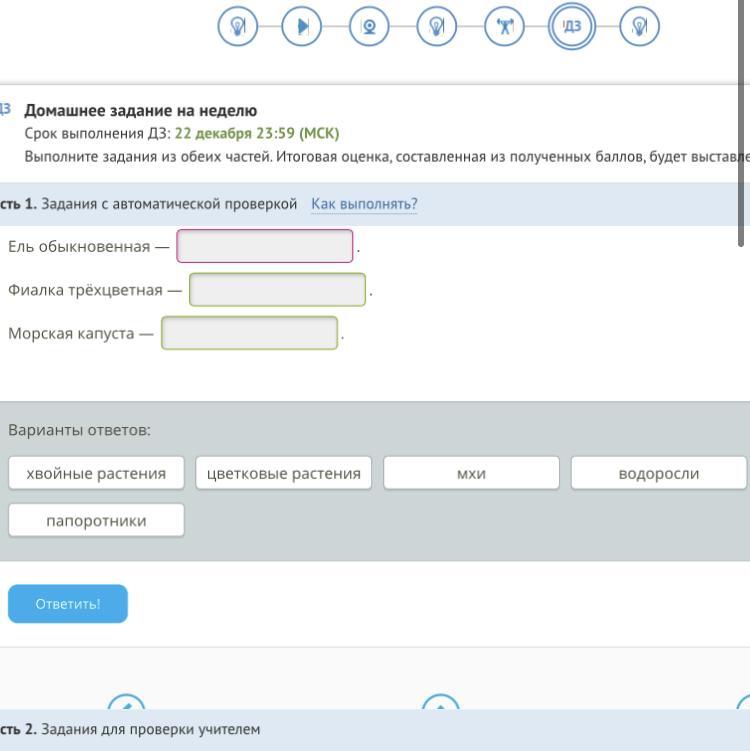750x751 pixels.
Task: Click the vertical scrollbar on the right edge
Action: [x=742, y=120]
